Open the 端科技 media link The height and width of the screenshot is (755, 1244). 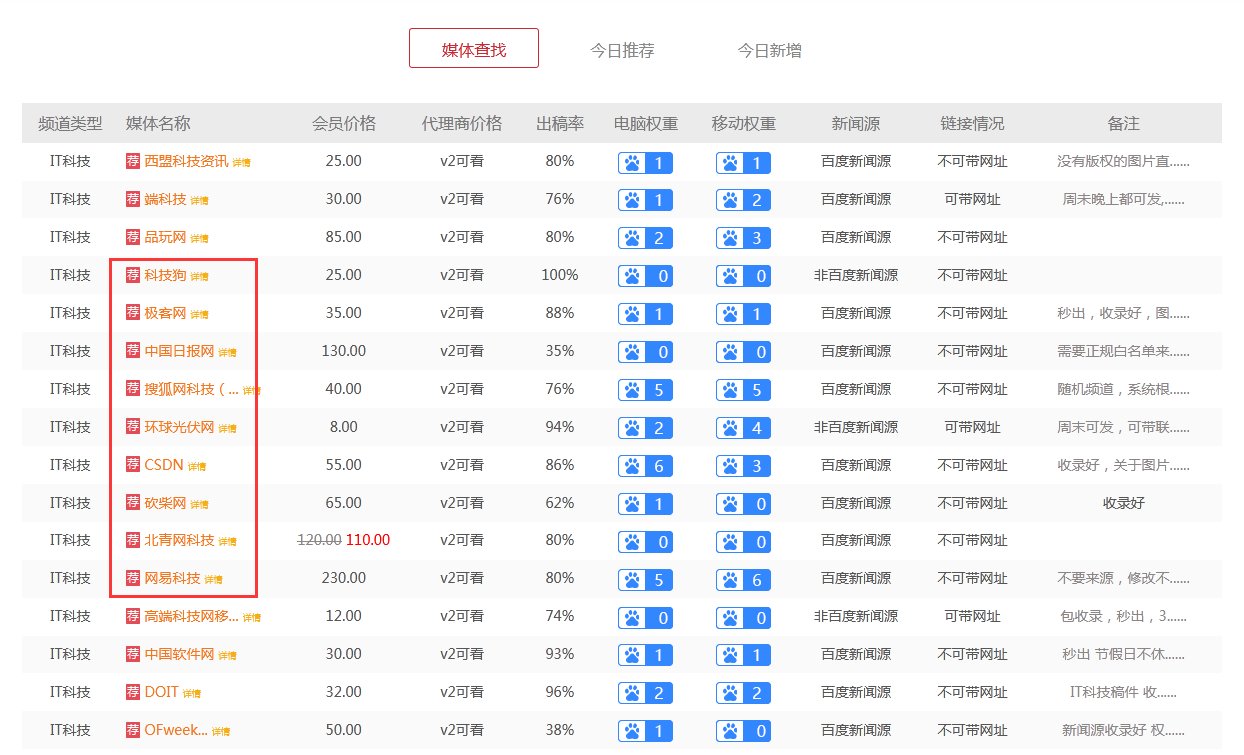click(165, 198)
